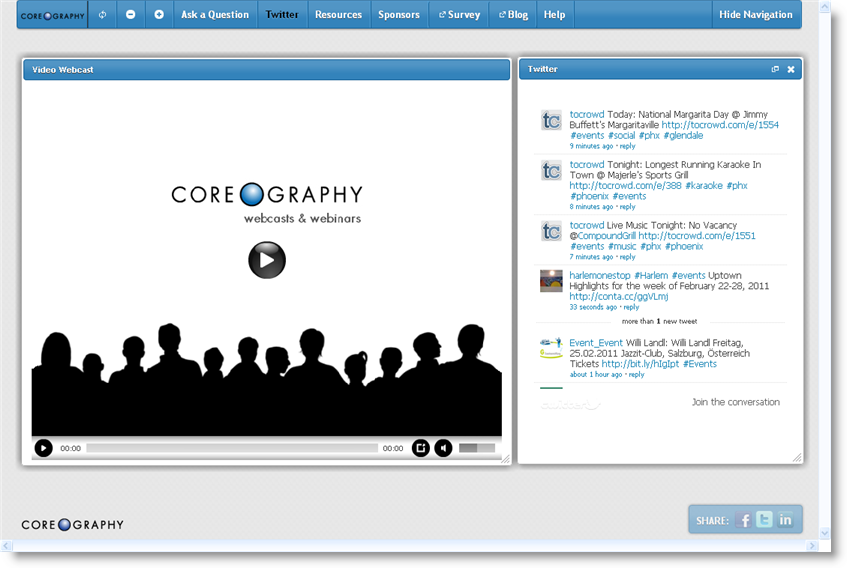Open the '8 minutes ago' timestamp link
Screen dimensions: 847x568
[x=591, y=207]
